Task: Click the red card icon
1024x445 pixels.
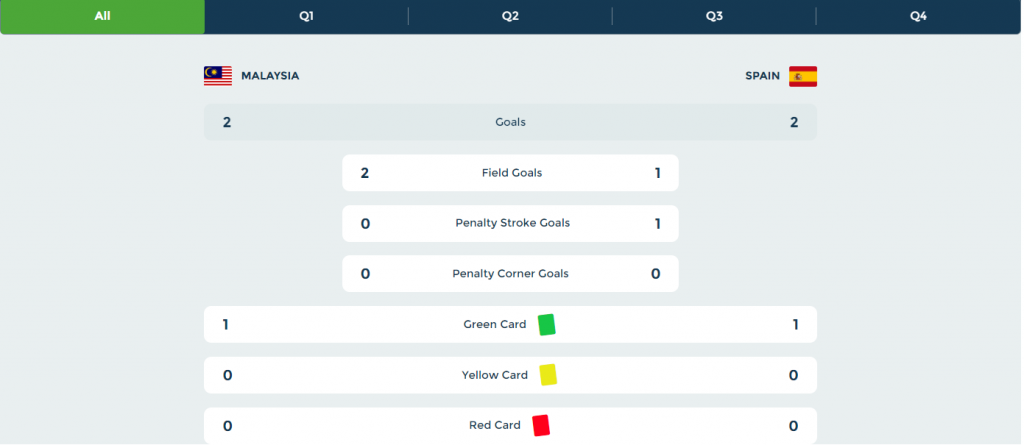Action: coord(541,425)
